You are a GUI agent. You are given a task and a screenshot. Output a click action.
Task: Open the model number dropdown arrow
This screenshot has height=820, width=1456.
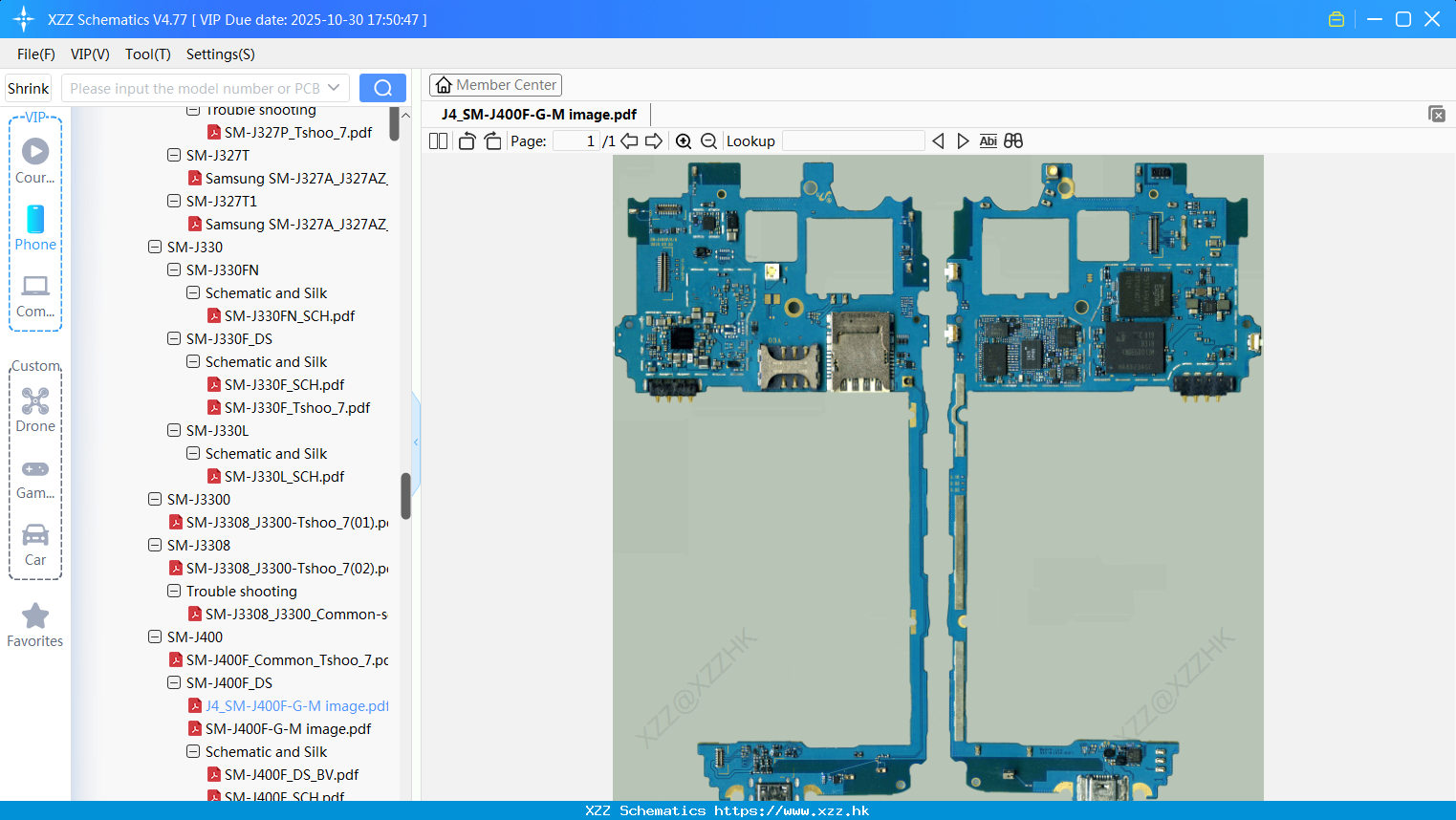[x=334, y=88]
